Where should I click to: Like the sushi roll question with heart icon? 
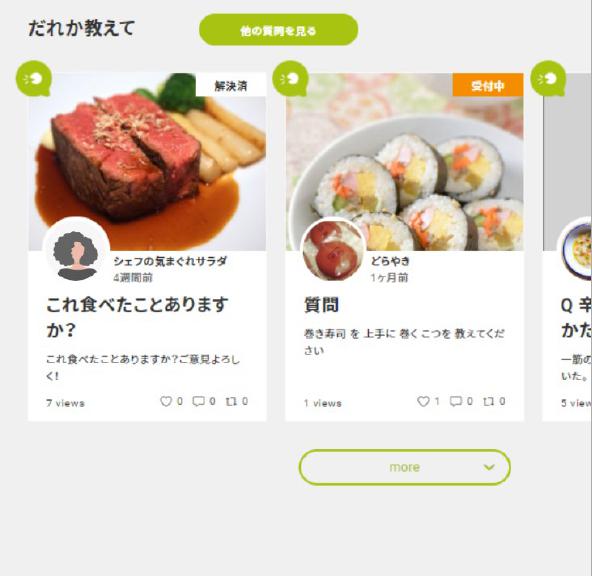coord(423,401)
